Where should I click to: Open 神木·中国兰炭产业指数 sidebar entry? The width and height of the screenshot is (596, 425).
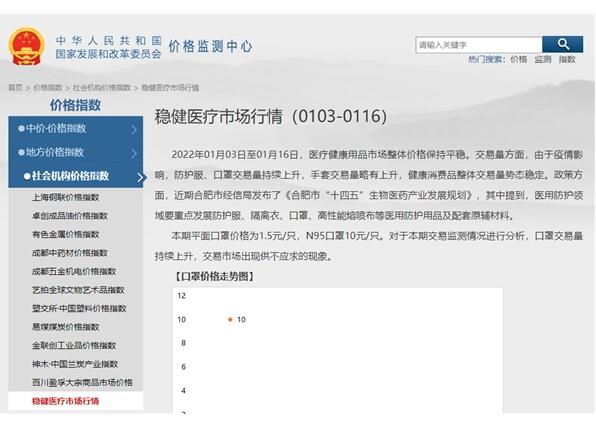pyautogui.click(x=75, y=364)
